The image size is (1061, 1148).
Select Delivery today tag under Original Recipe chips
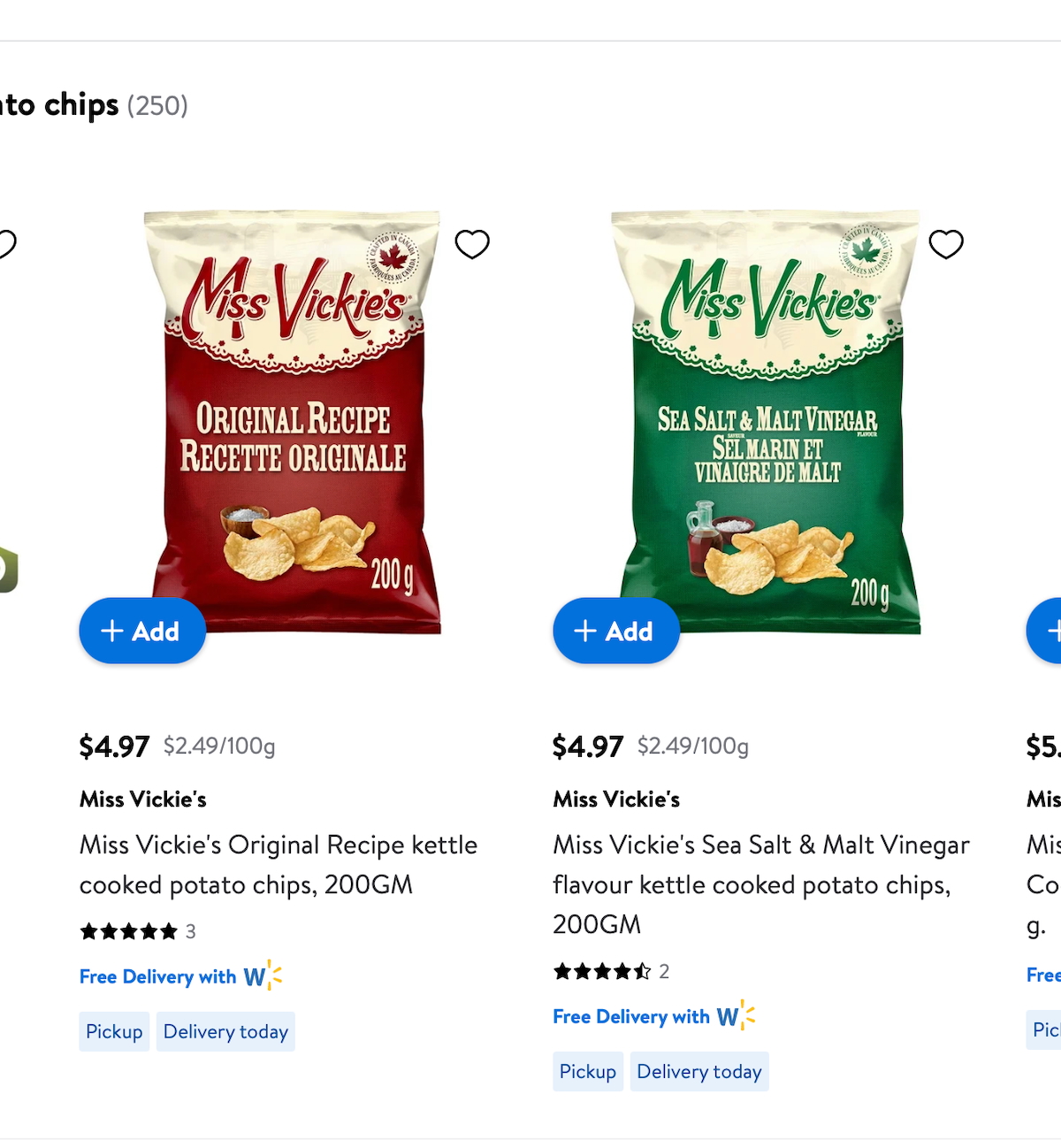[225, 1031]
